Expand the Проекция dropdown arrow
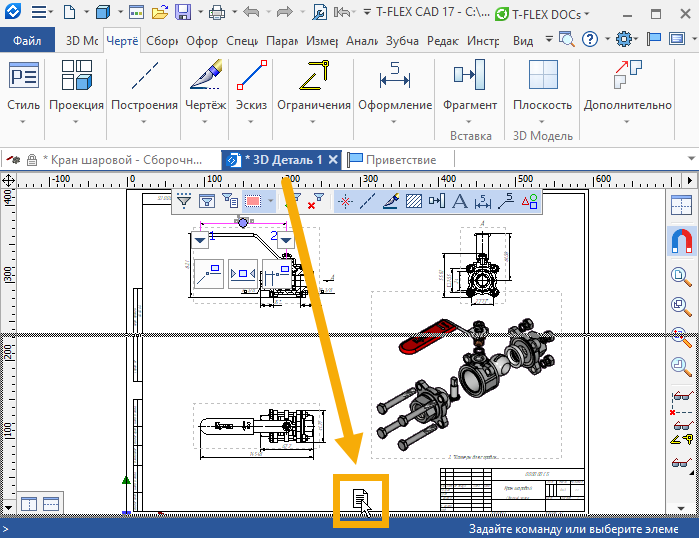 (x=75, y=122)
